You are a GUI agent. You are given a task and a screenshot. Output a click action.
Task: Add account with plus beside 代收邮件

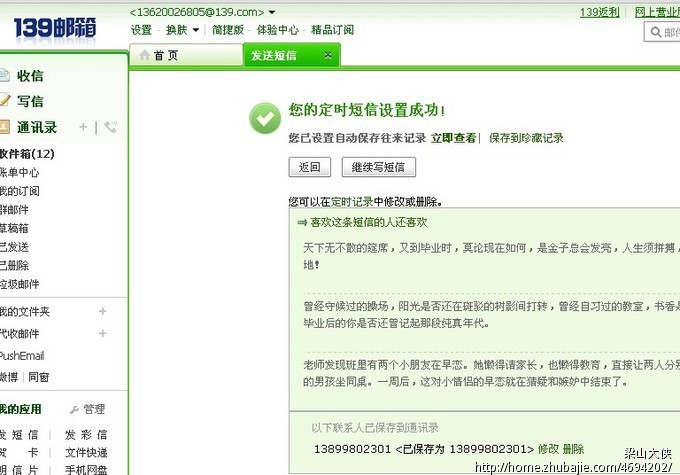pyautogui.click(x=102, y=333)
